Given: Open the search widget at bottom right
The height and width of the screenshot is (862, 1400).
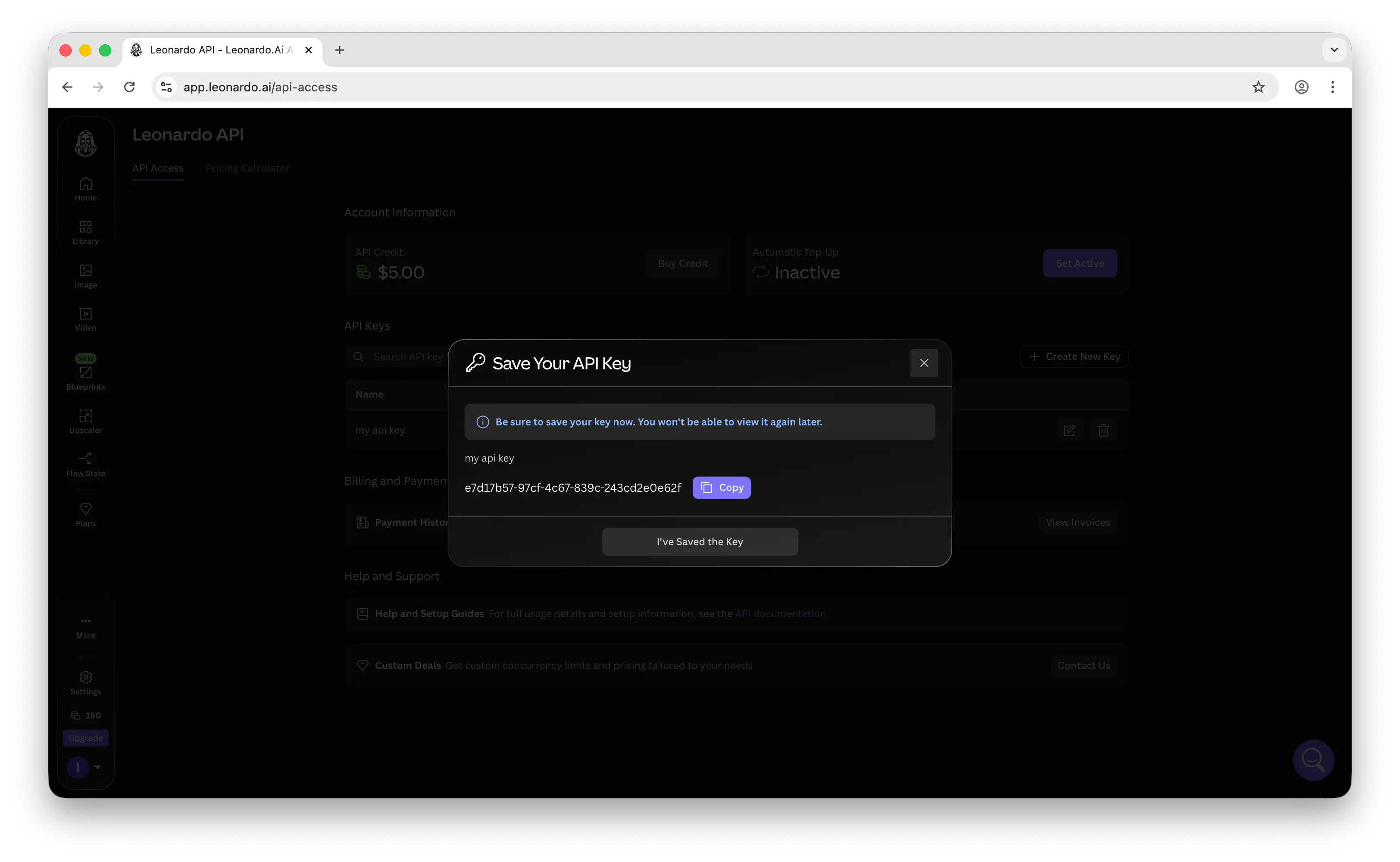Looking at the screenshot, I should [1313, 760].
